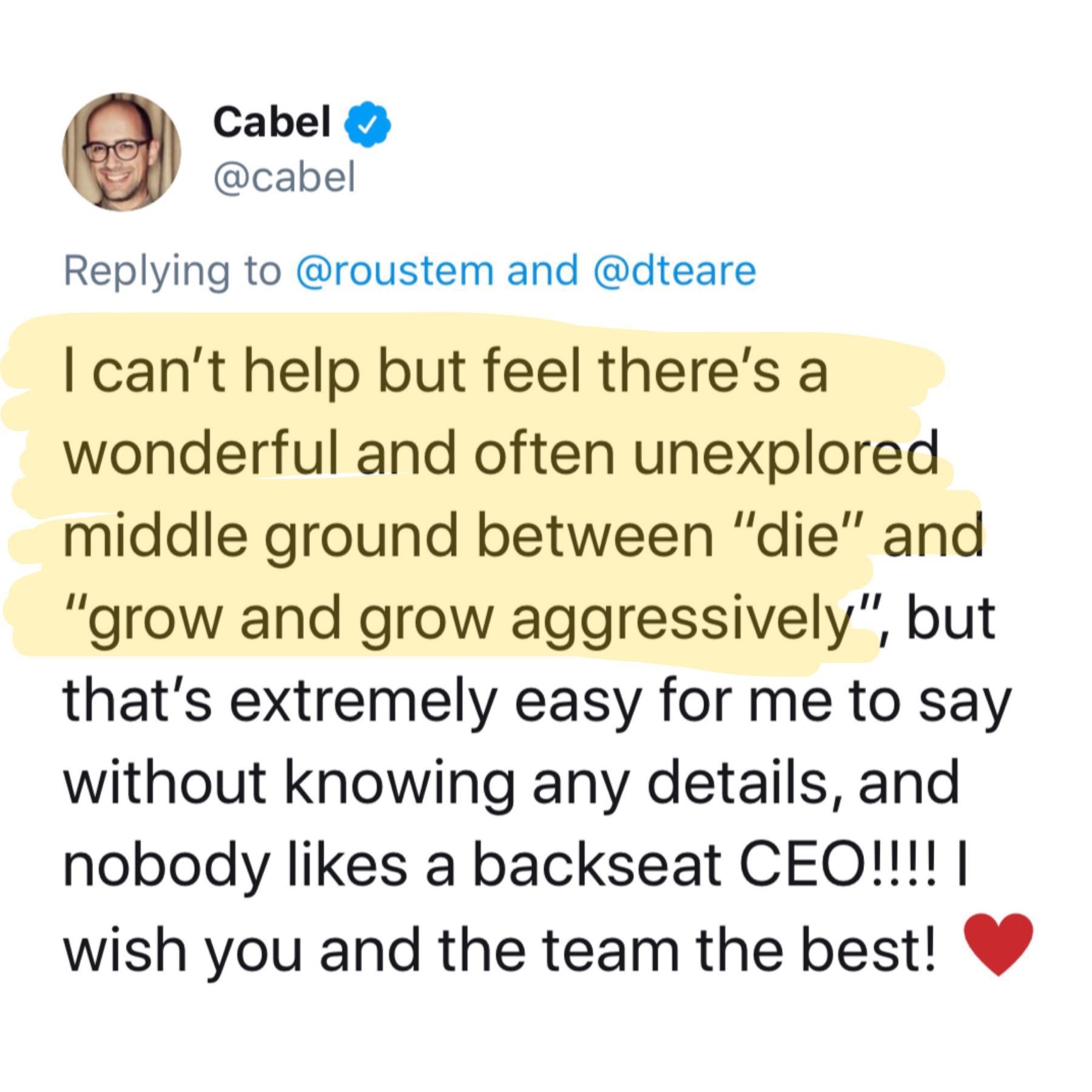Image resolution: width=1092 pixels, height=1092 pixels.
Task: Click the bold display name Cabel
Action: point(272,121)
